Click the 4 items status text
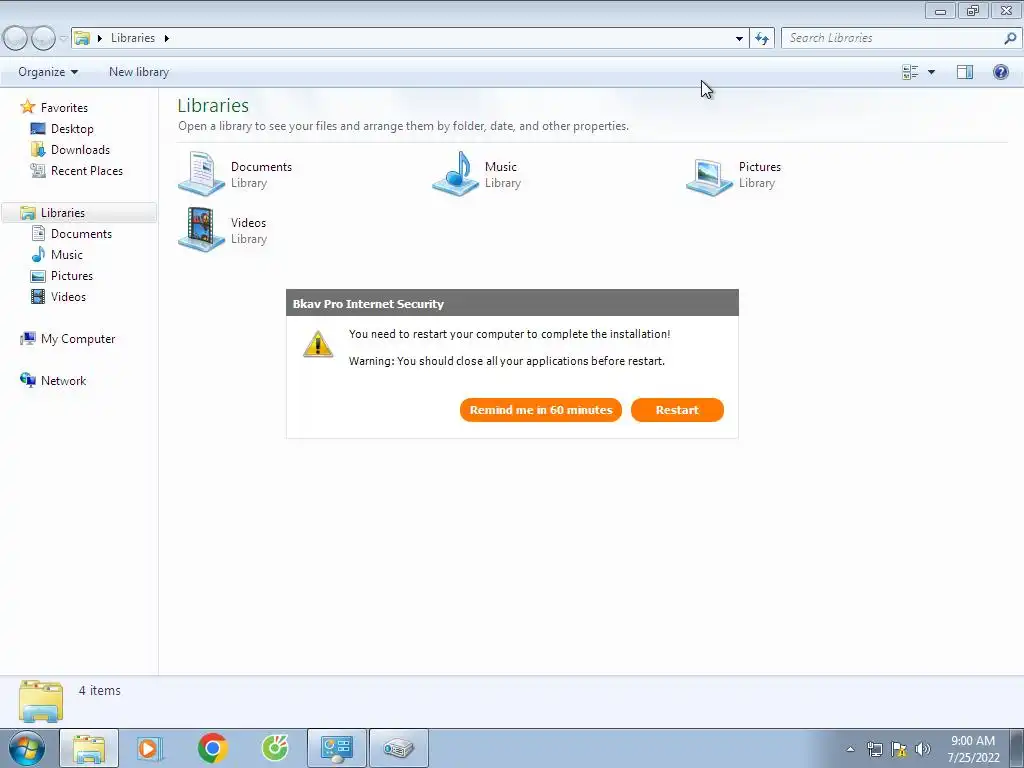 coord(100,690)
